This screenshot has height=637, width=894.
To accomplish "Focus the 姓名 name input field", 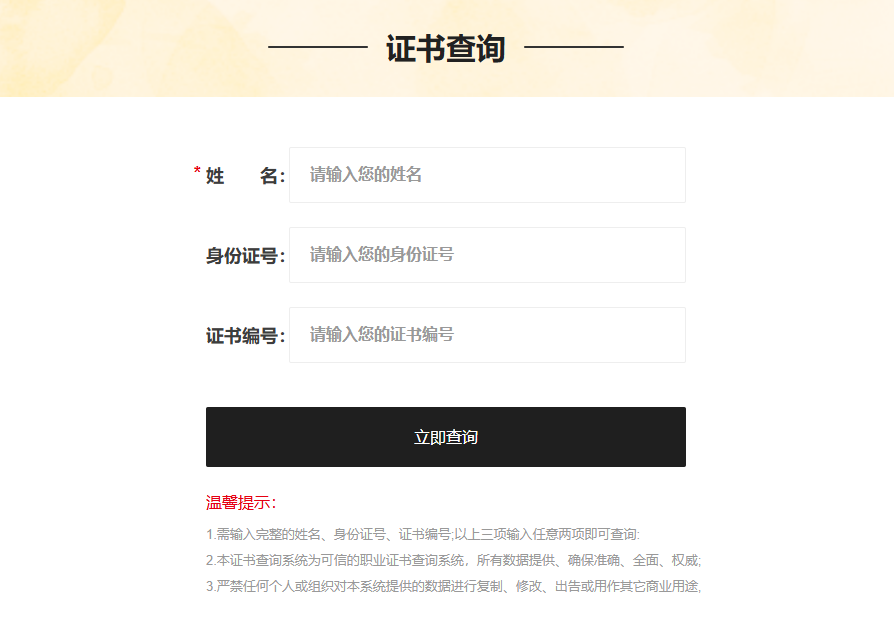I will pyautogui.click(x=487, y=175).
